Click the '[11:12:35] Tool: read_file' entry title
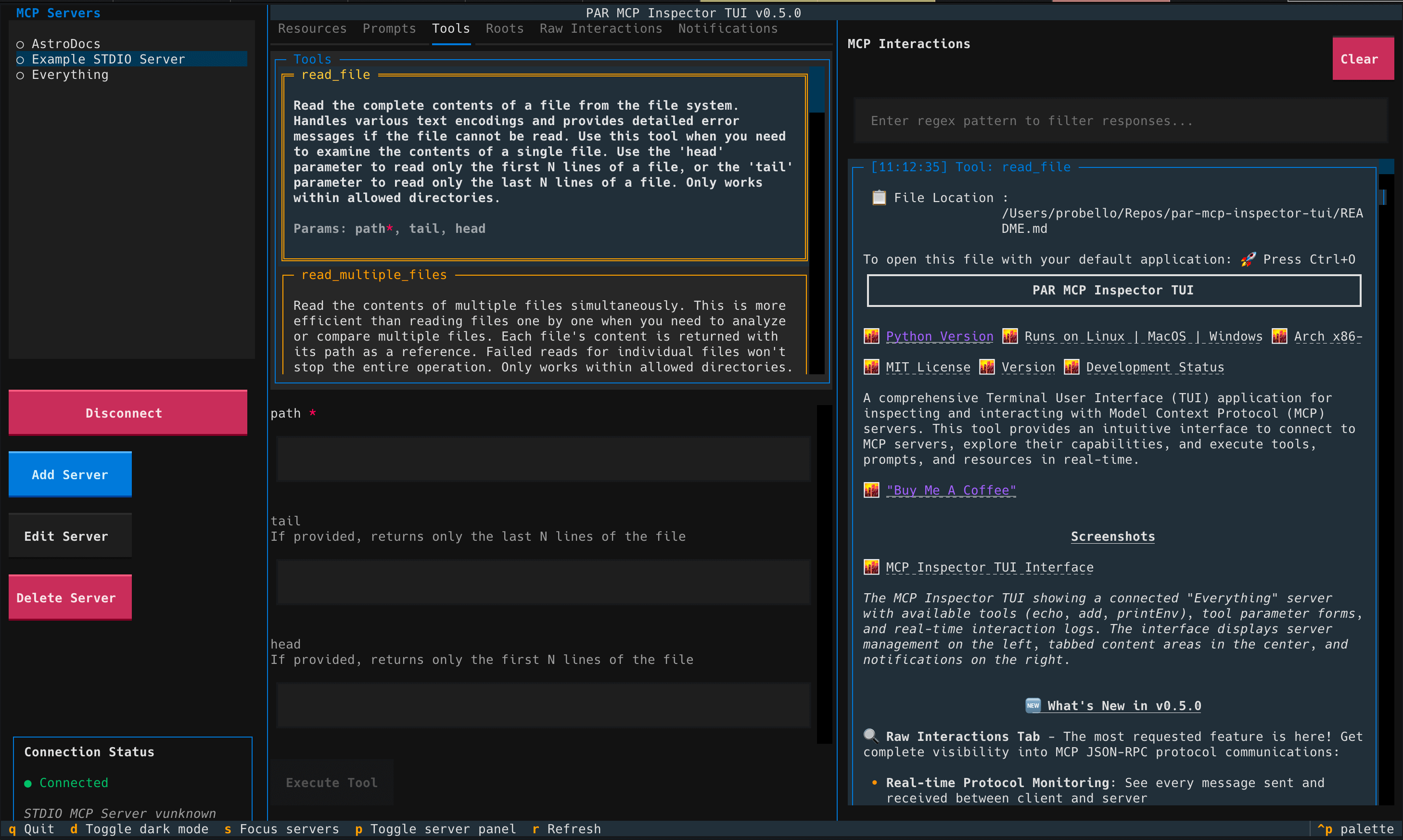 click(970, 167)
